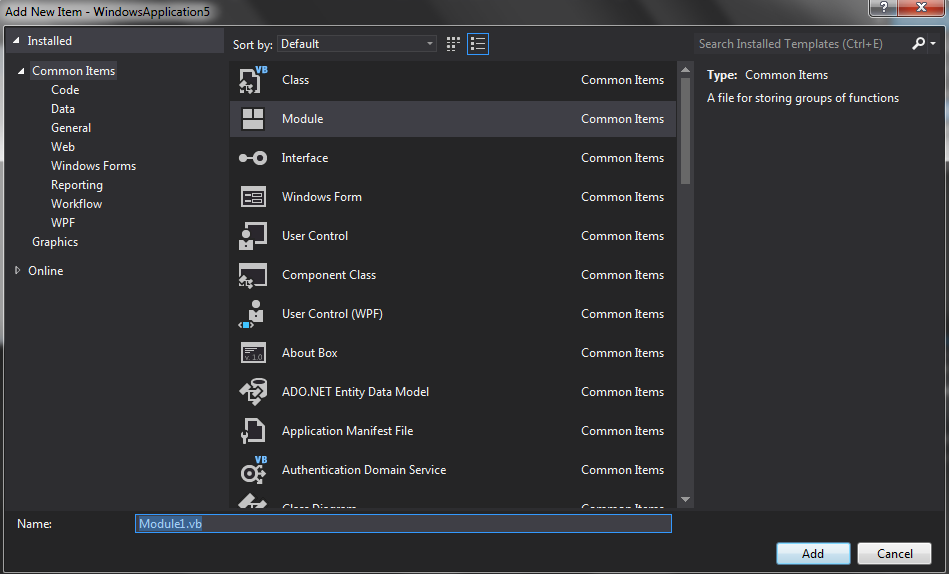Click the About Box template icon

tap(252, 353)
